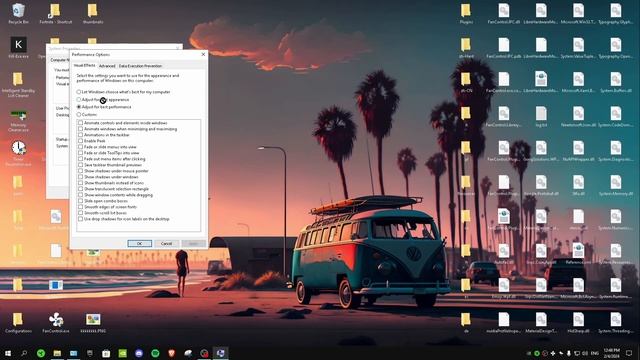Enable 'Show shadows under mouse pointer'
This screenshot has width=640, height=360.
point(80,171)
